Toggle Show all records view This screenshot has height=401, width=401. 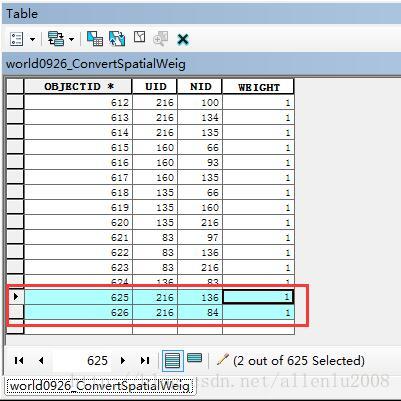point(173,361)
